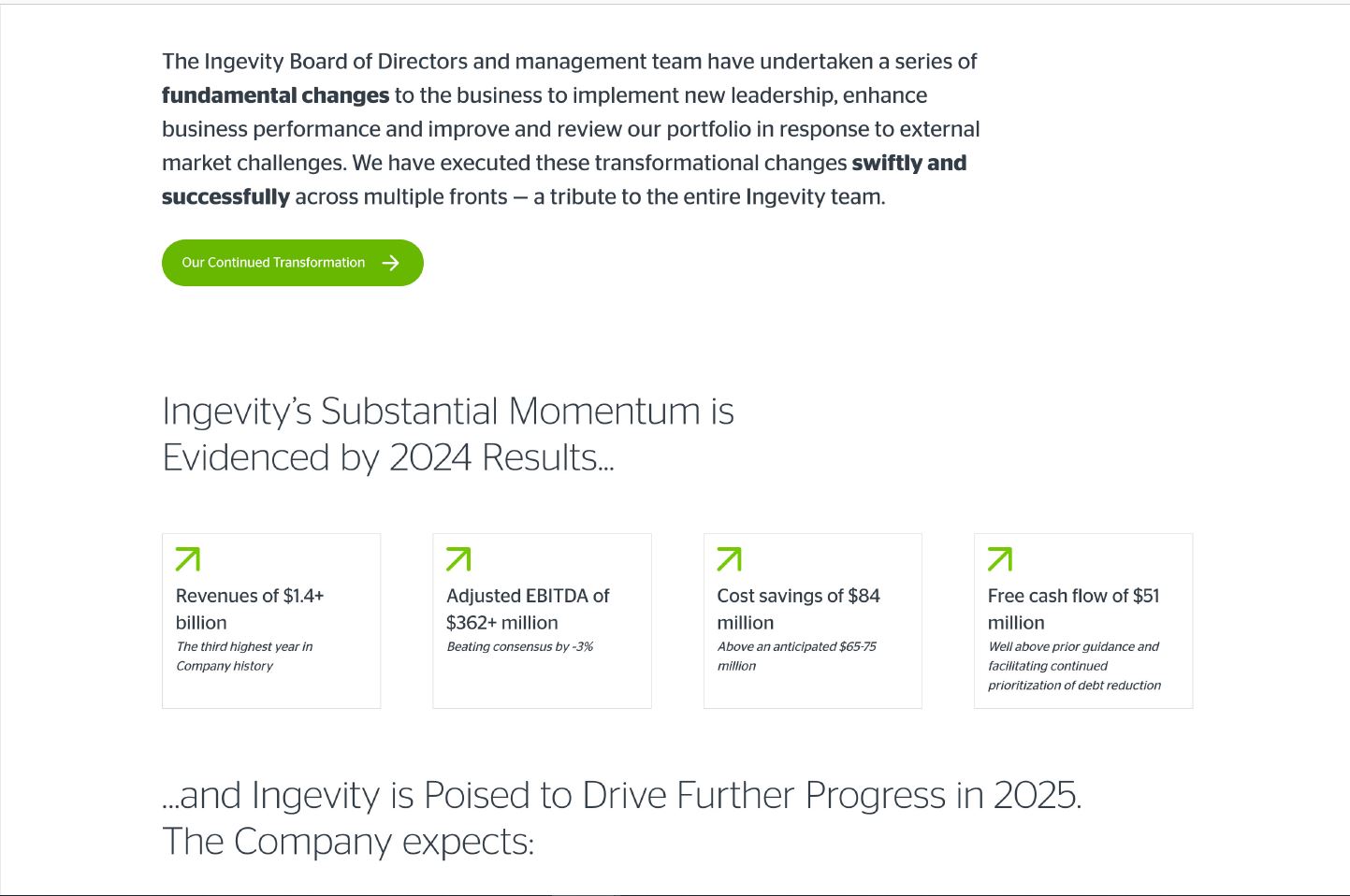Click the green arrow icon in the Free cash flow card

(x=1000, y=559)
